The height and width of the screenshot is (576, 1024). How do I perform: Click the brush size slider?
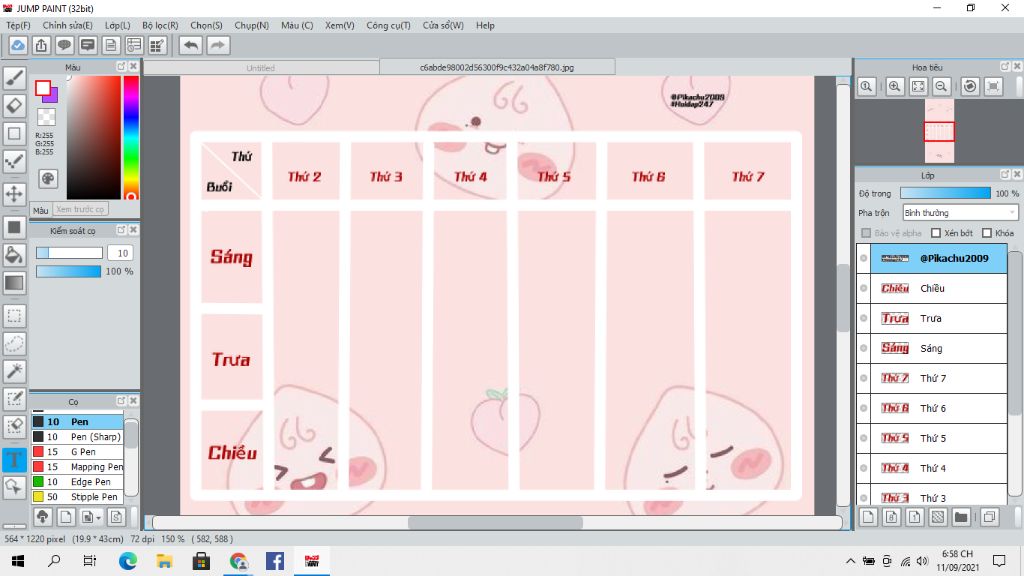[x=69, y=253]
